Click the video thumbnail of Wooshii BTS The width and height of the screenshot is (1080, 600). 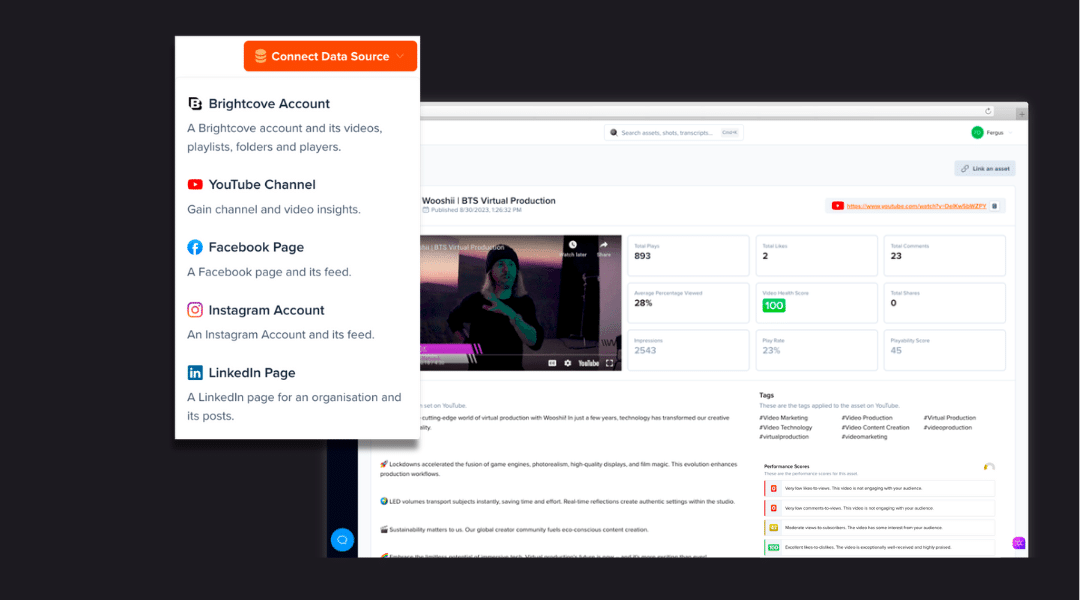(521, 303)
